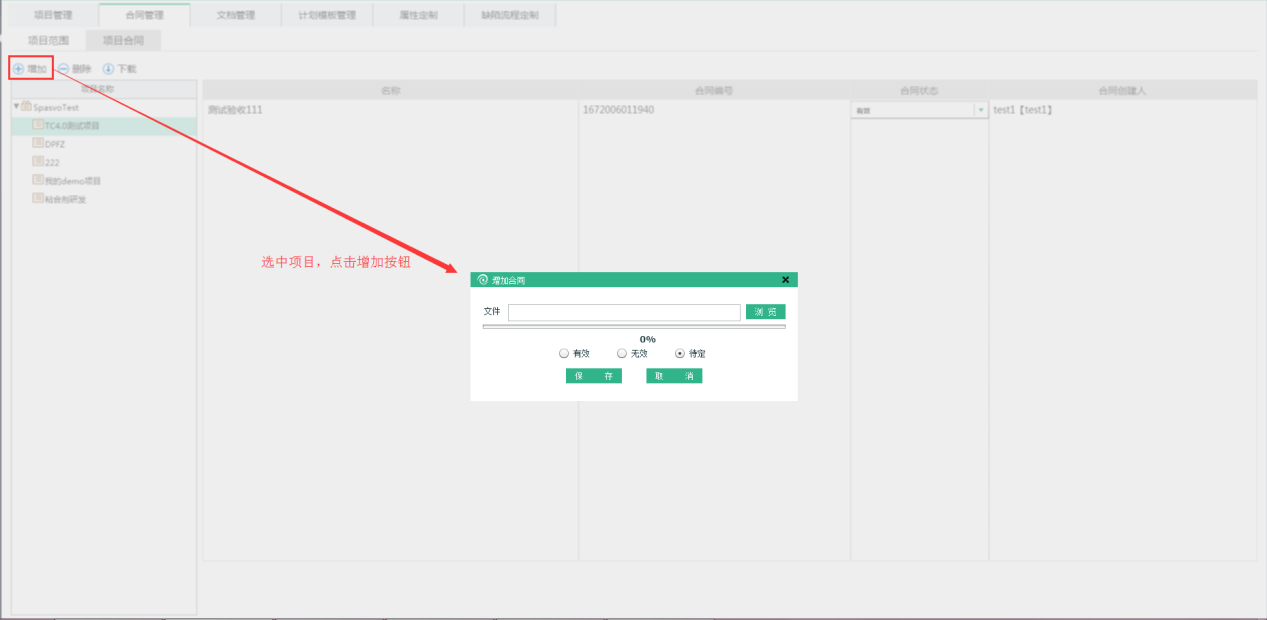Click the 保存 save button

pos(594,376)
